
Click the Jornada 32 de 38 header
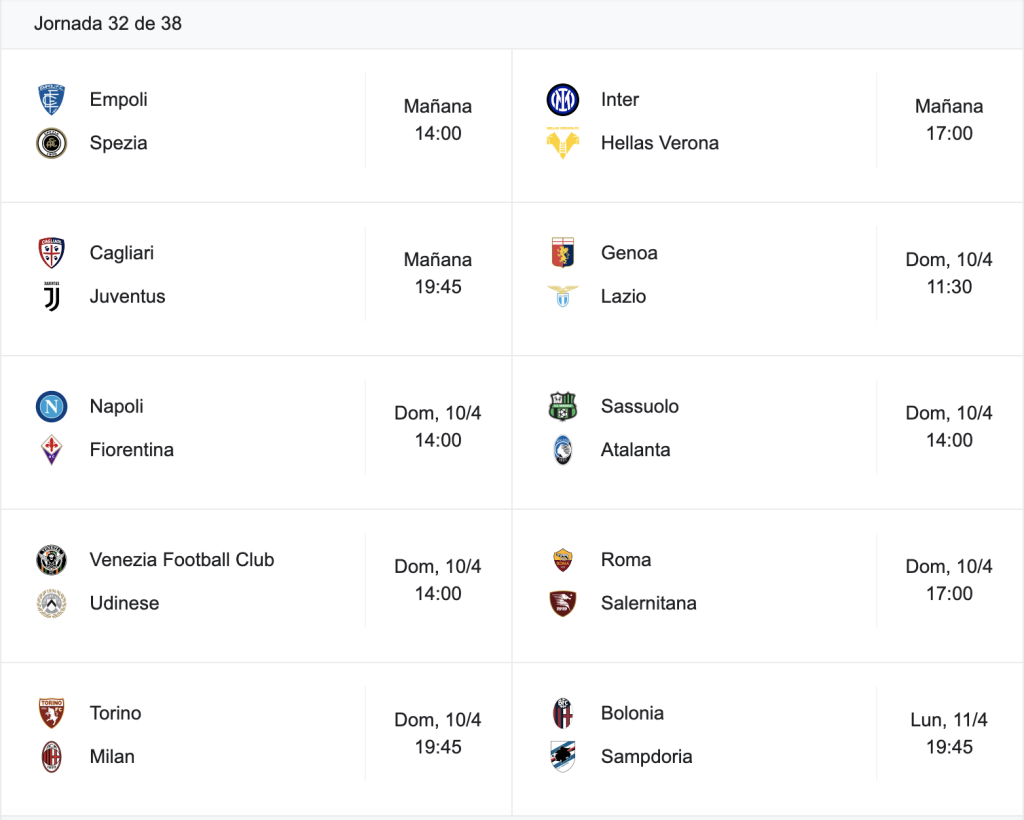pyautogui.click(x=108, y=24)
